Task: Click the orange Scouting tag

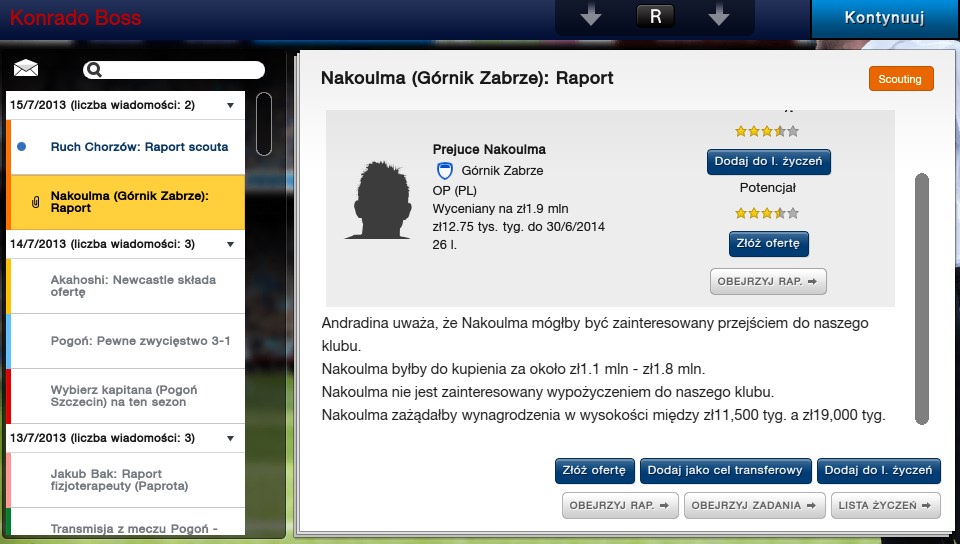Action: [900, 79]
